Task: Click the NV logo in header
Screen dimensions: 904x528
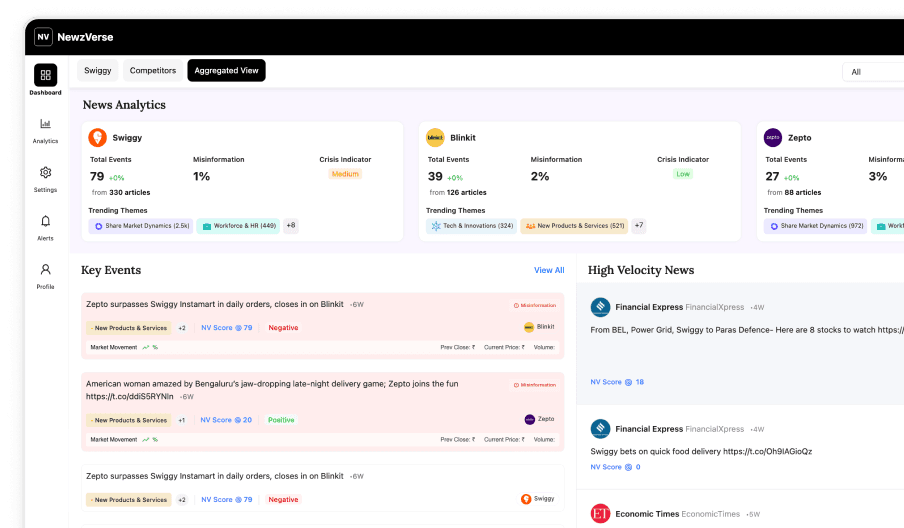Action: (43, 37)
